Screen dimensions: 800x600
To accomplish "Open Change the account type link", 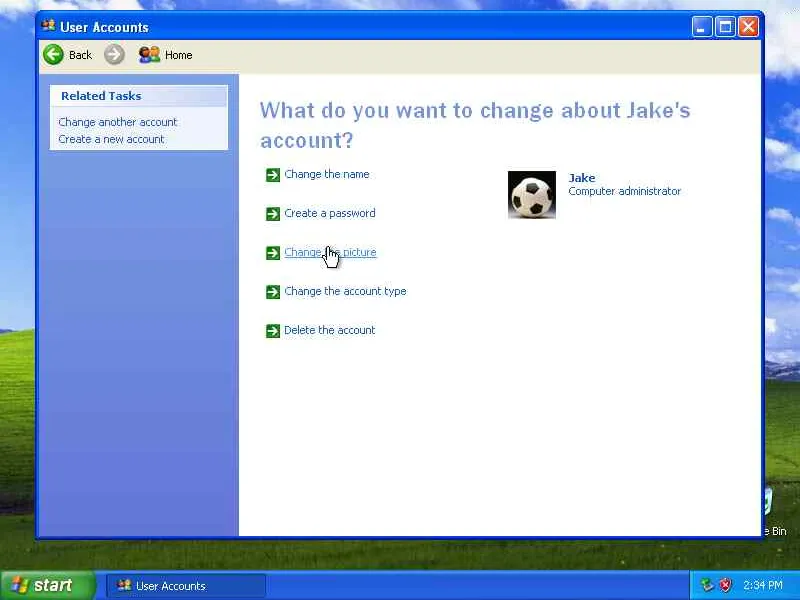I will 345,291.
